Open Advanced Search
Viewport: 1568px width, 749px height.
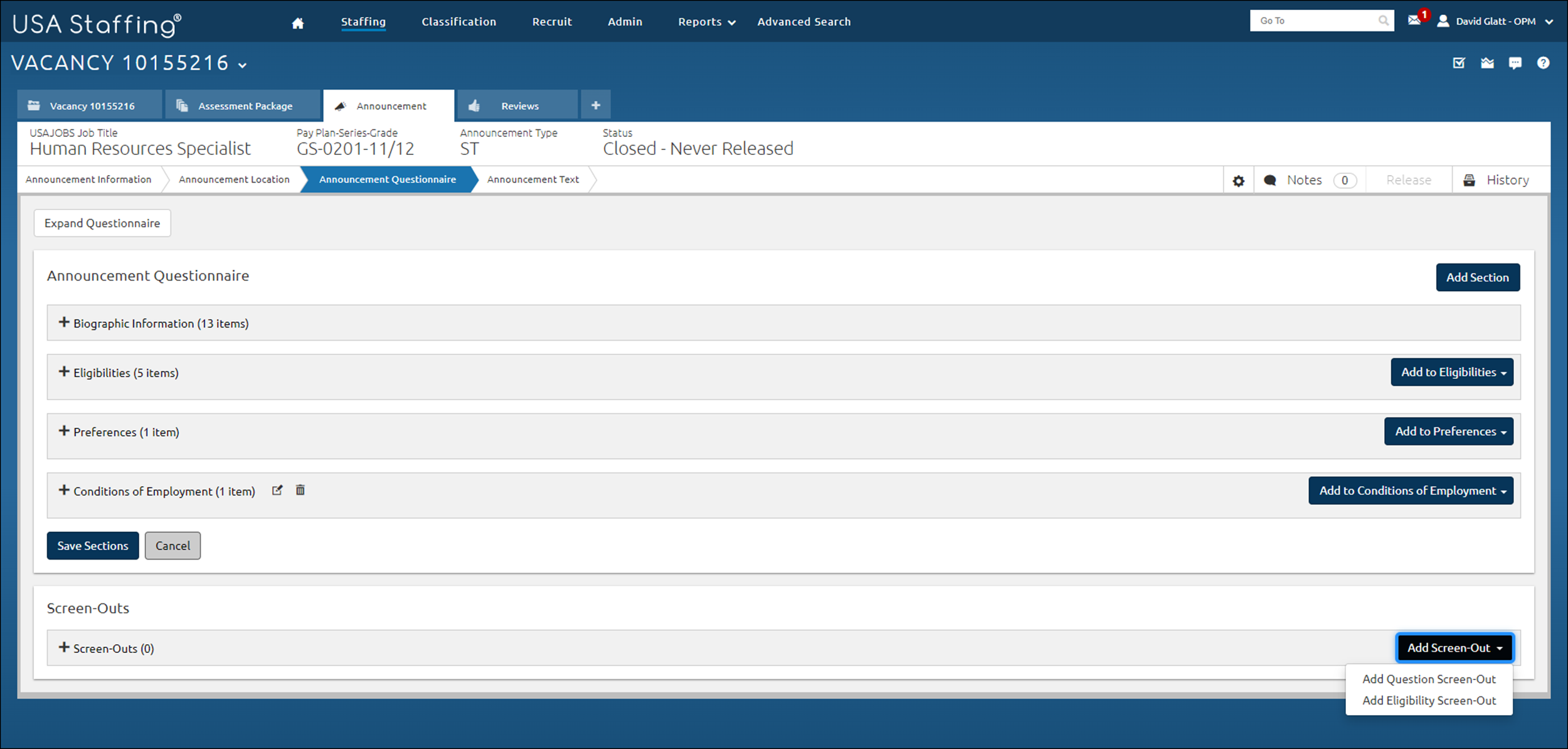803,22
